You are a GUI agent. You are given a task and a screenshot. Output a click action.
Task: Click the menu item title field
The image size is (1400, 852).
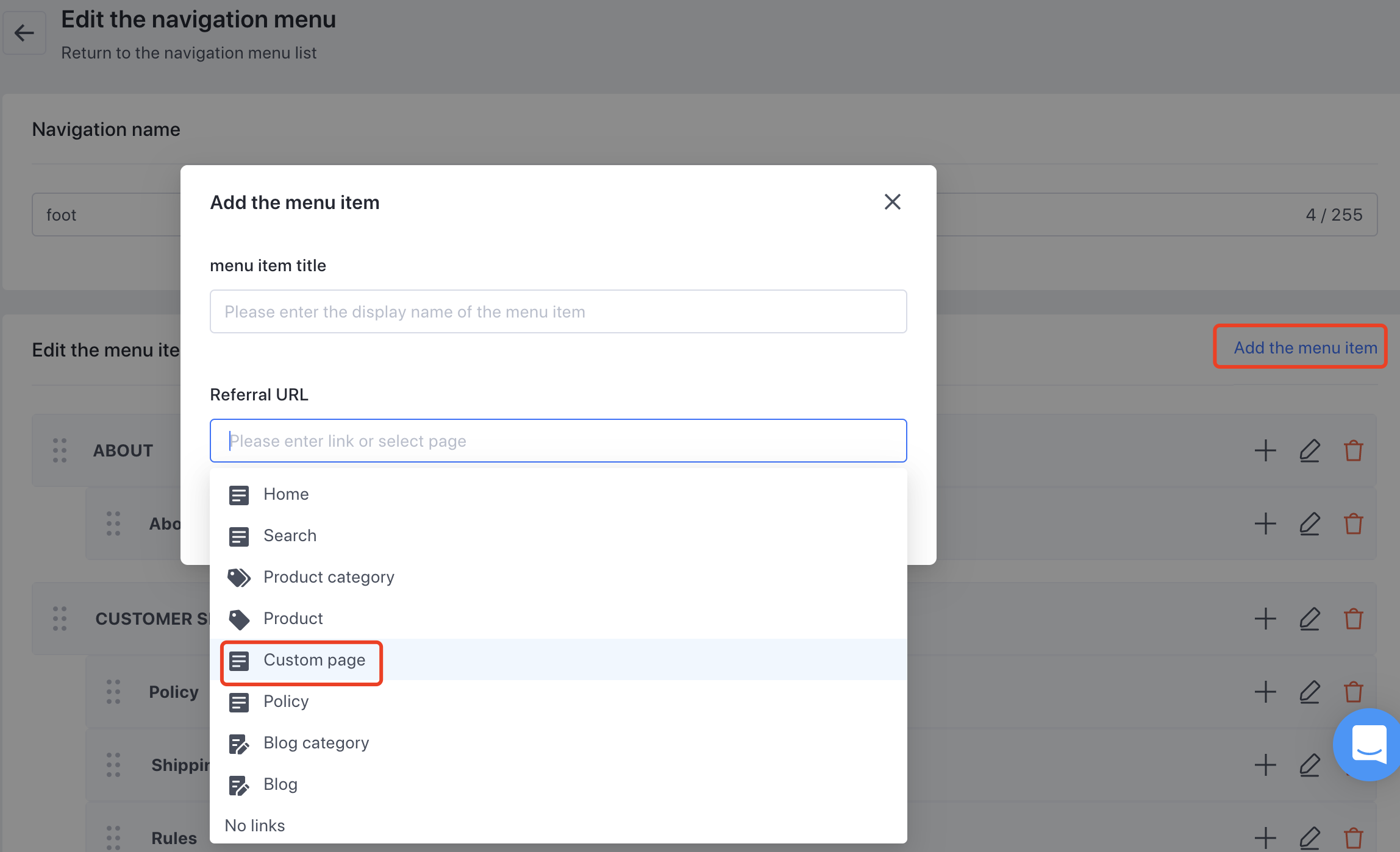(558, 311)
